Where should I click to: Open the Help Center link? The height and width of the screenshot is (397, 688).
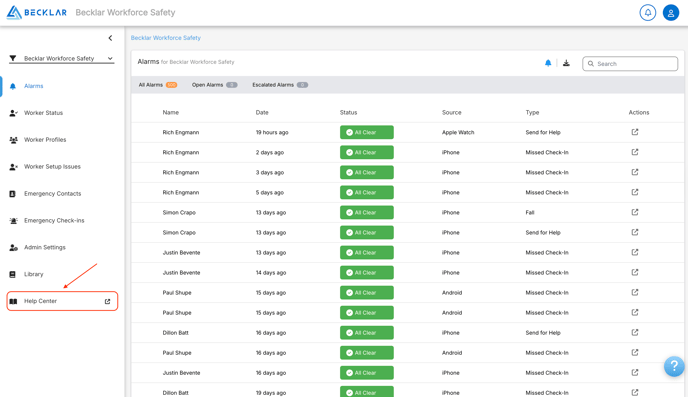click(62, 301)
